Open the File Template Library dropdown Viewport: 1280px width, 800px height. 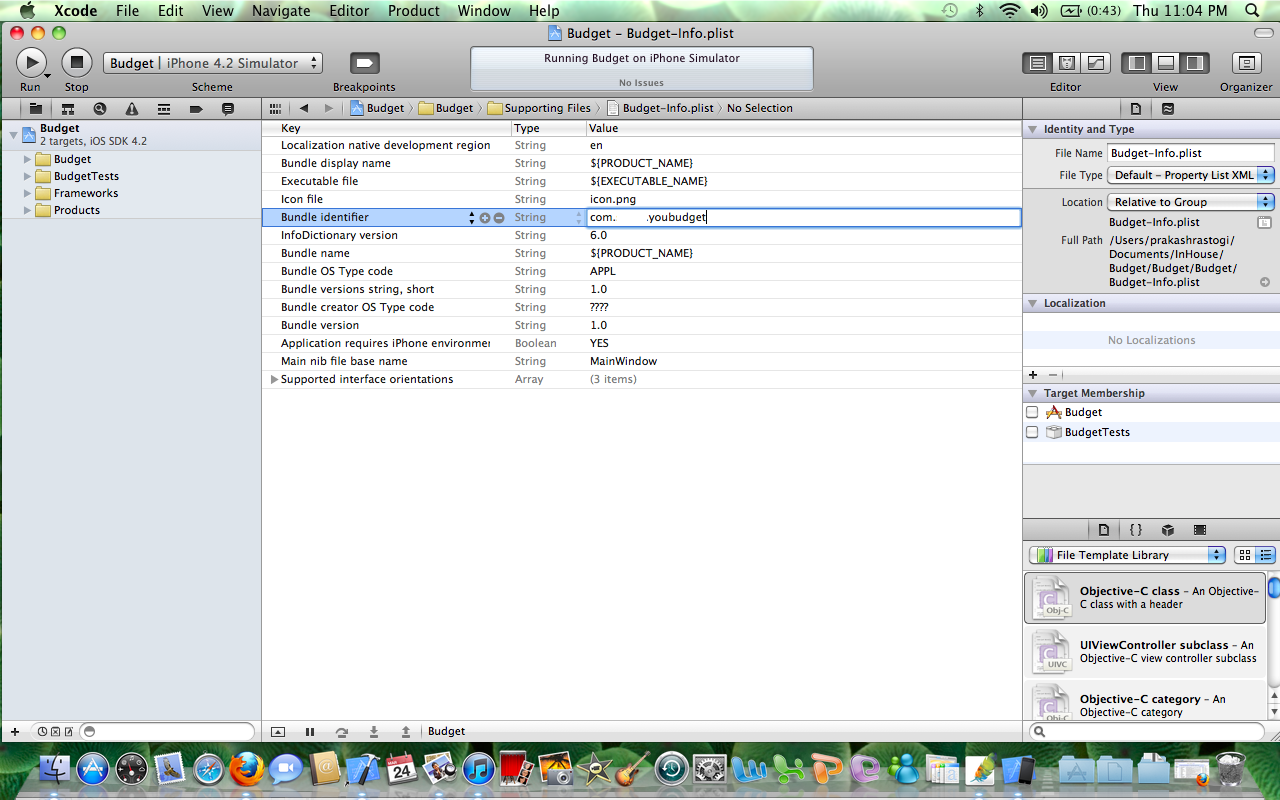1127,555
